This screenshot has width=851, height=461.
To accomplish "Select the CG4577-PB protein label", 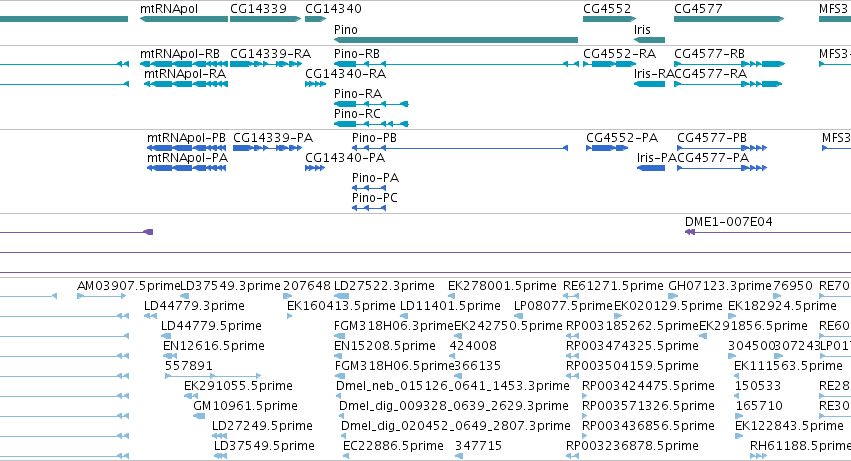I will (712, 138).
